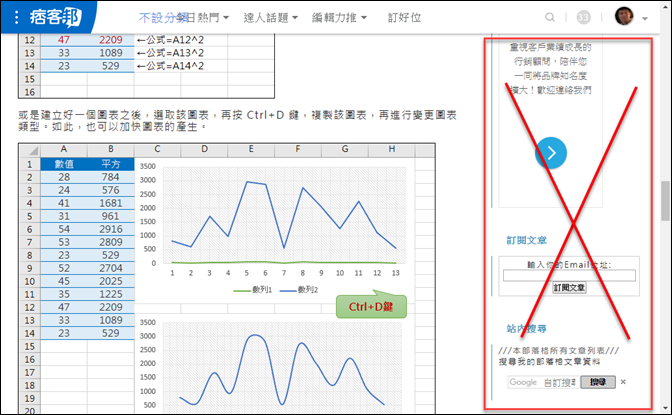Click the green Ctrl+D鍵 callout in image
The image size is (672, 415).
pyautogui.click(x=371, y=306)
